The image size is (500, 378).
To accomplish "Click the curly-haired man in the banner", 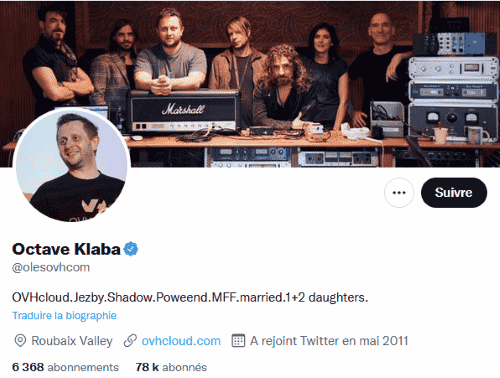I will [283, 87].
